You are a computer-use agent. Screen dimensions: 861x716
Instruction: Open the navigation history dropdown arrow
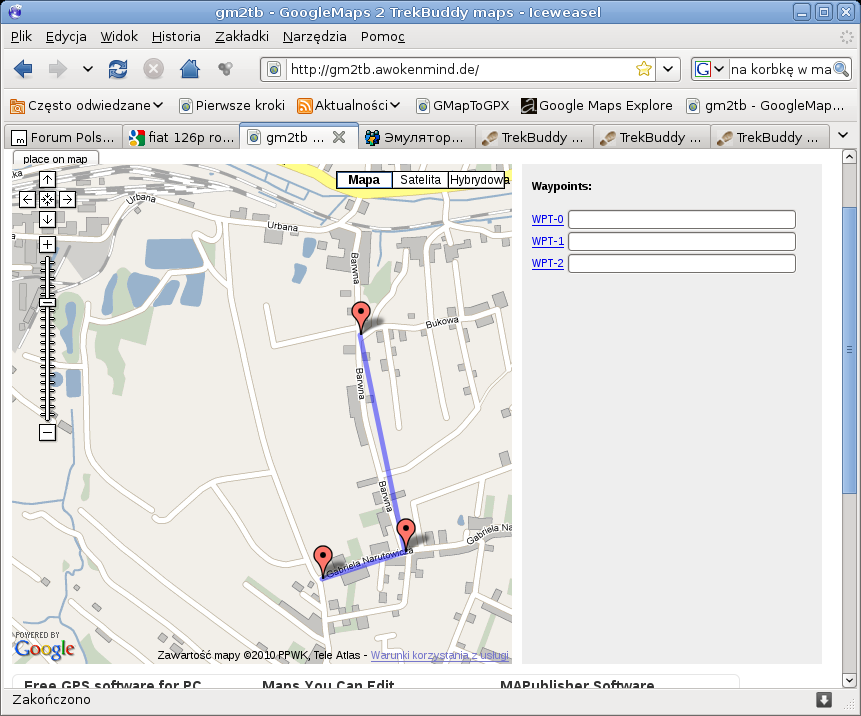(88, 69)
